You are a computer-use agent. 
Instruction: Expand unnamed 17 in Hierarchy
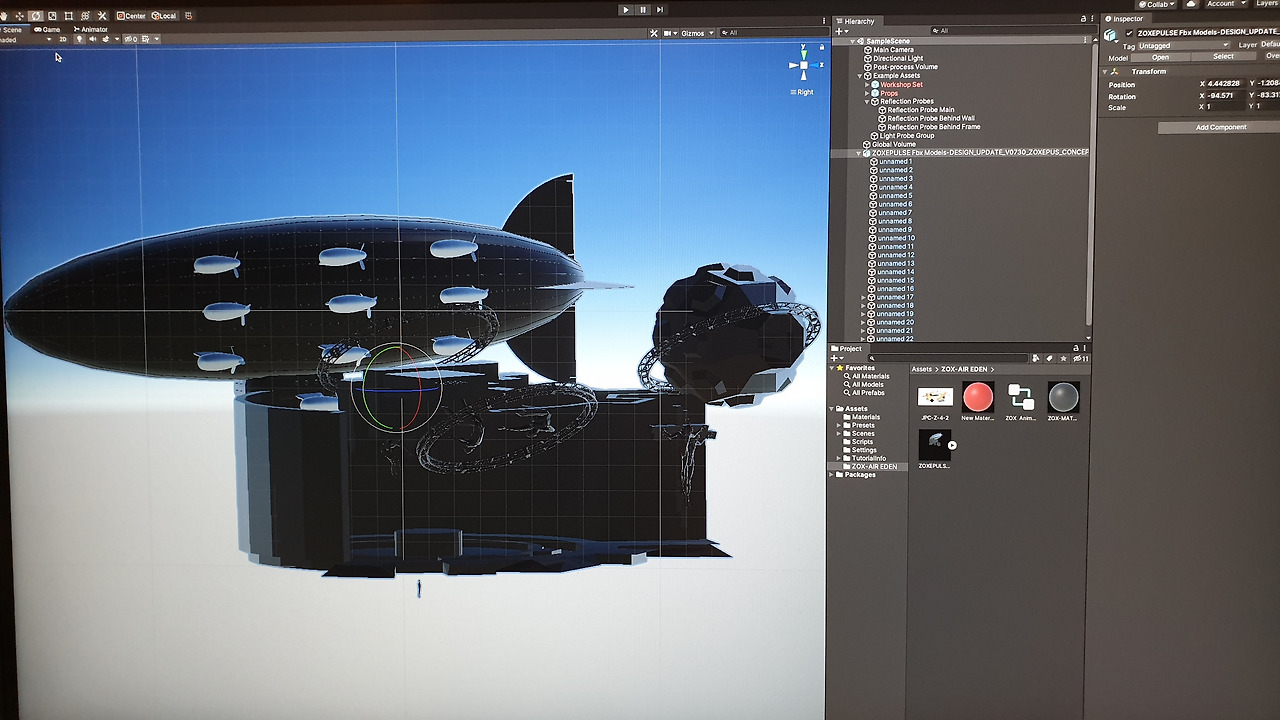863,298
